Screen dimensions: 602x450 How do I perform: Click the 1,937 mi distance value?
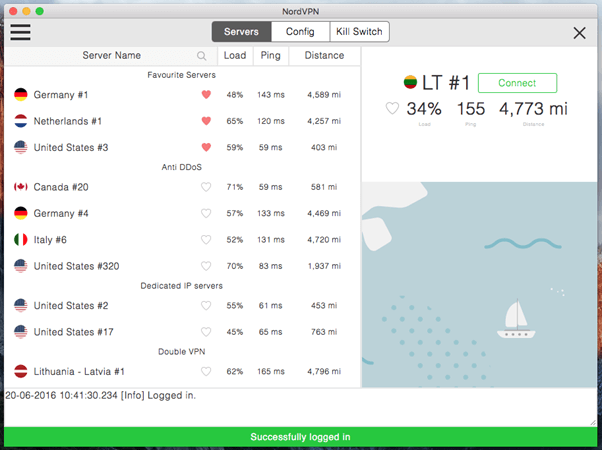tap(324, 266)
